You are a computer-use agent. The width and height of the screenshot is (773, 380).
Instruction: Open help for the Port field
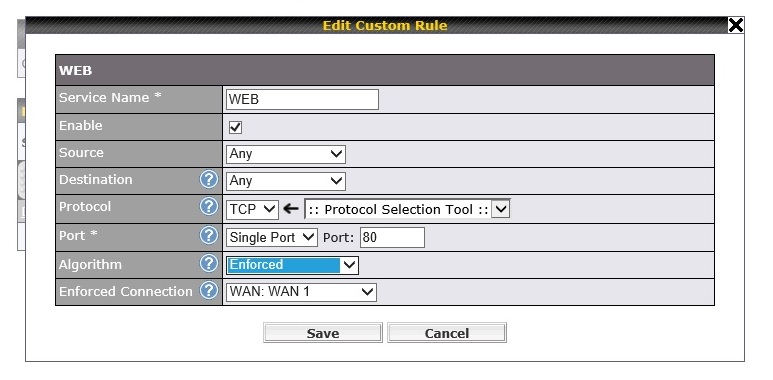[209, 236]
